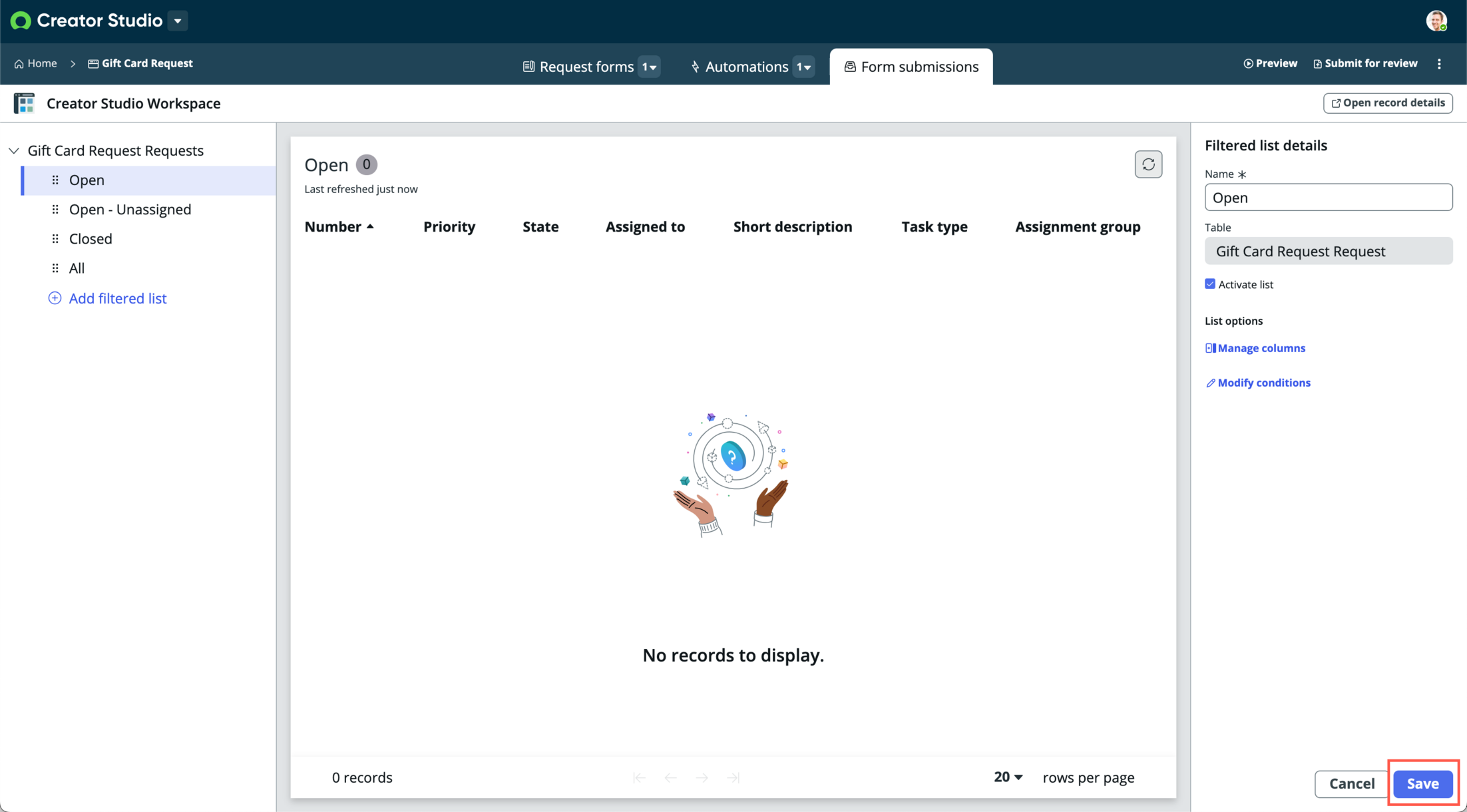The height and width of the screenshot is (812, 1467).
Task: Click the Creator Studio logo icon
Action: (x=21, y=21)
